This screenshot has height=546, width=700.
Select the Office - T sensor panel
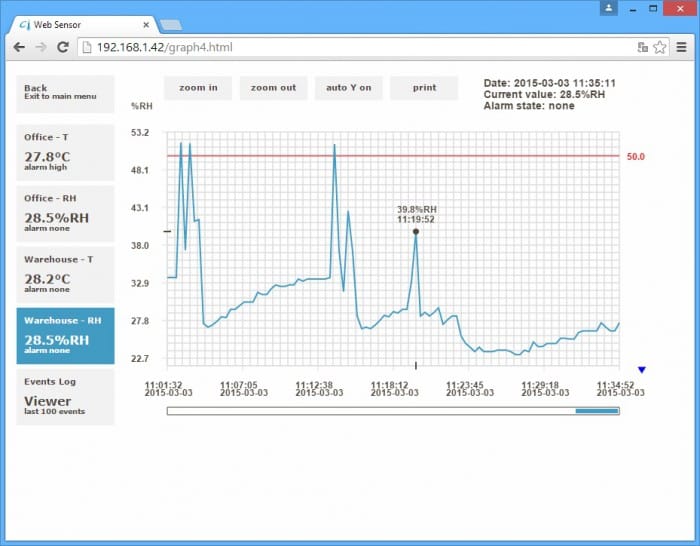(x=65, y=152)
